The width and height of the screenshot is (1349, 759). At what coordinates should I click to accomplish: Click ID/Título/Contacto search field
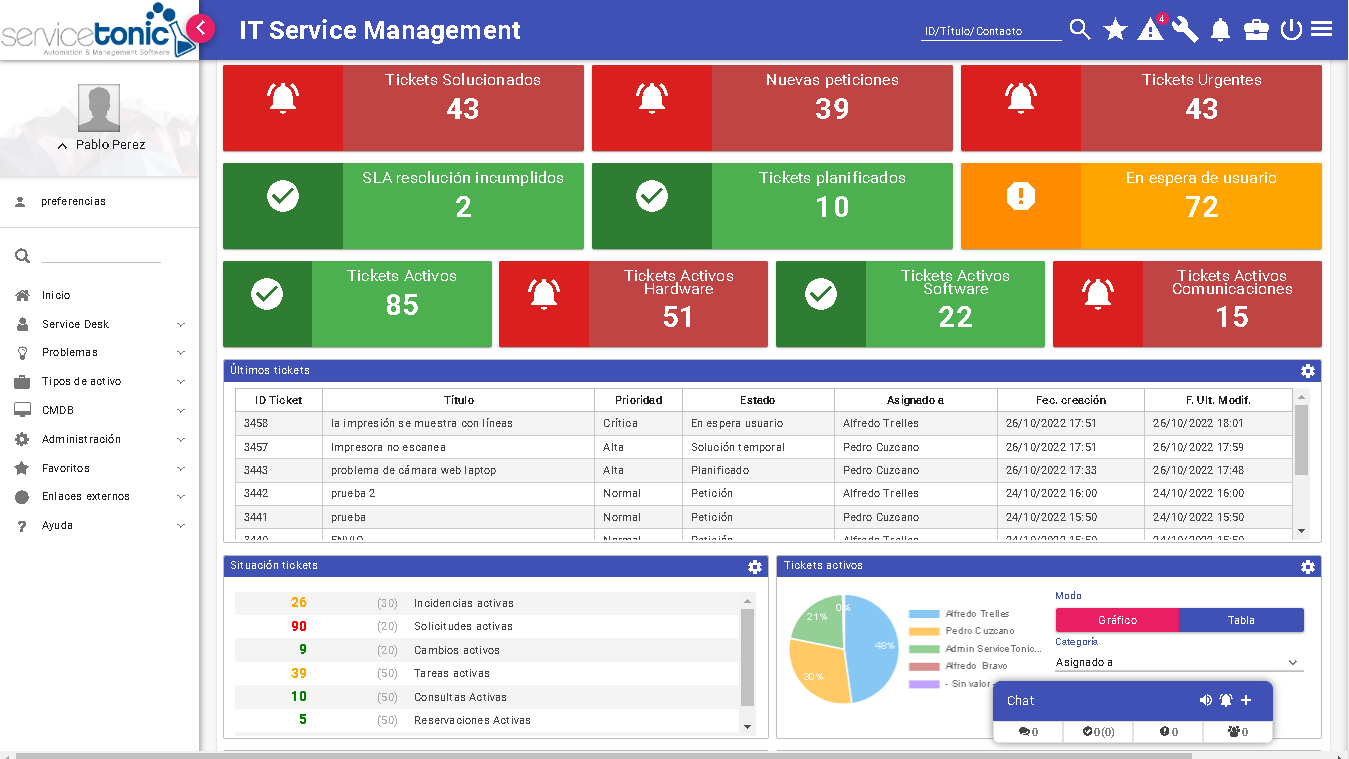991,31
